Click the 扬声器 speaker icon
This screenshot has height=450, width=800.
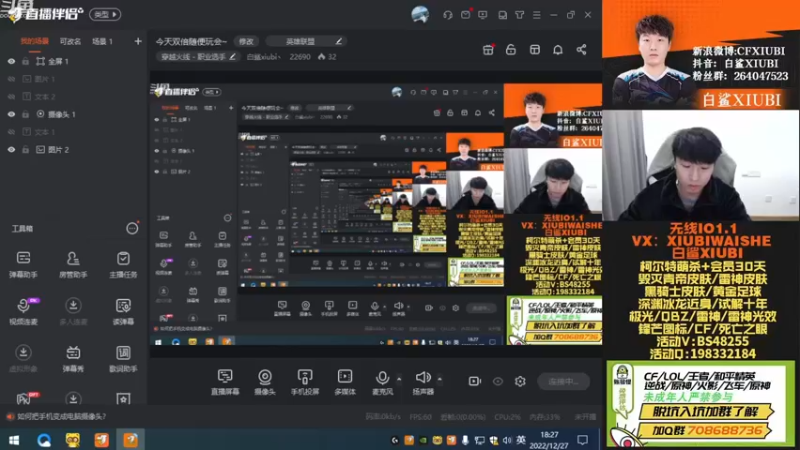[x=423, y=378]
